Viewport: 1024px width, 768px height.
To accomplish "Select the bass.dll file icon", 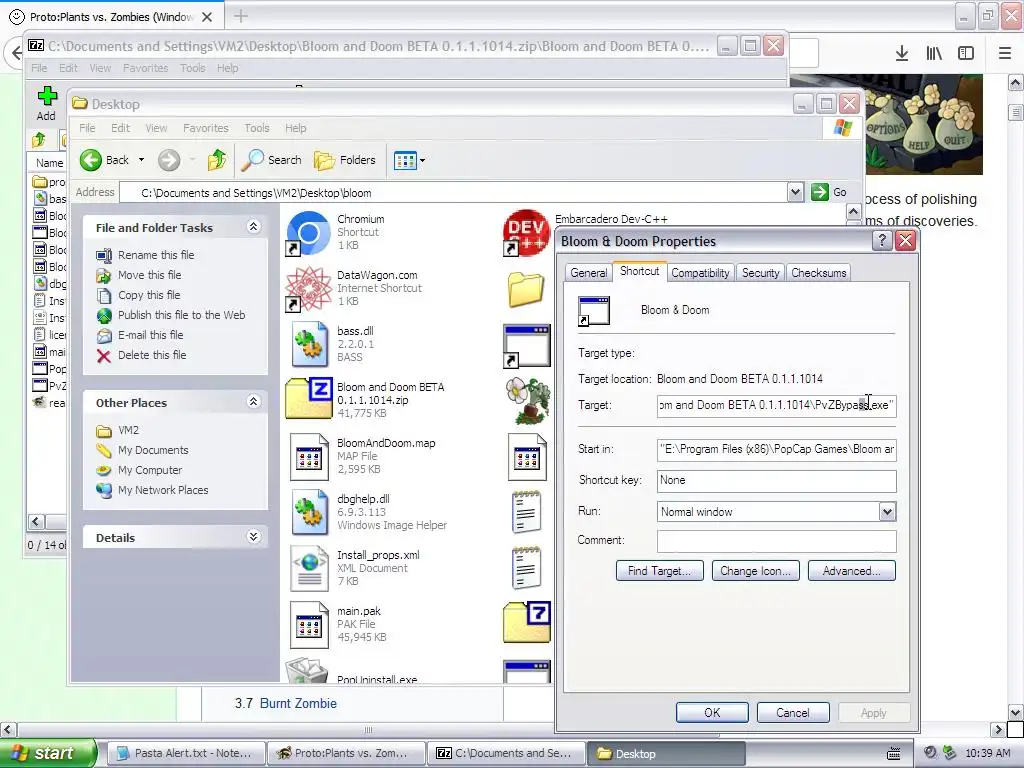I will 308,344.
